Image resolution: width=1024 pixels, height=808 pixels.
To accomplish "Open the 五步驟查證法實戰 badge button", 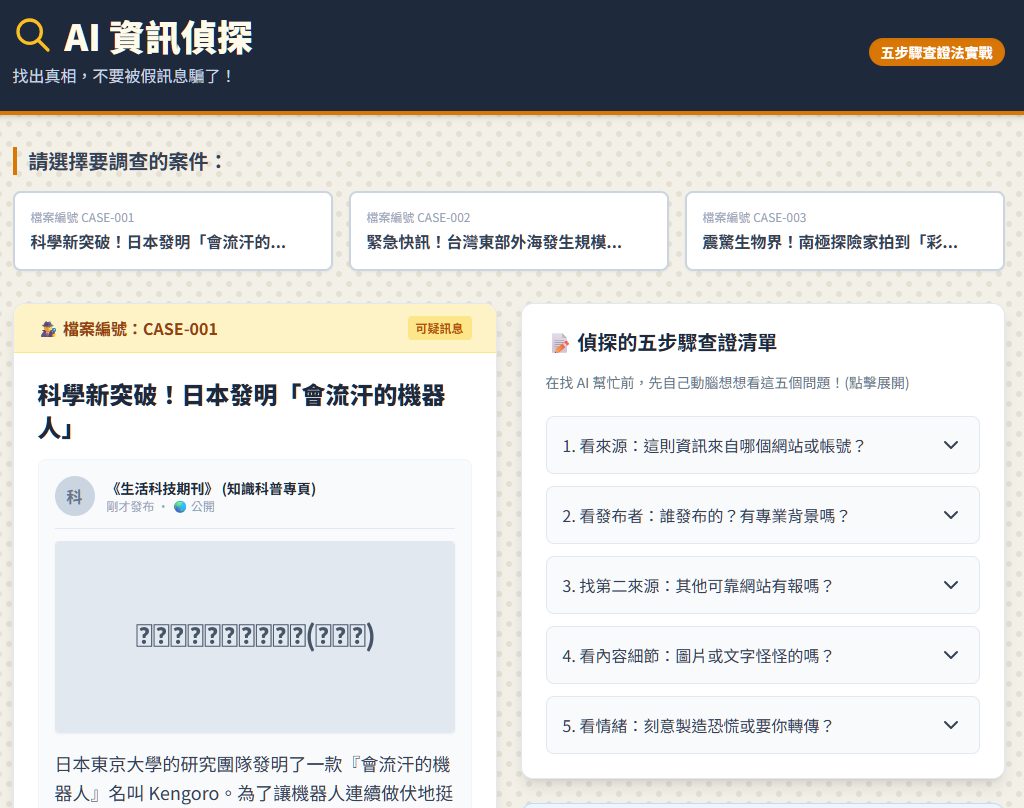I will click(936, 52).
